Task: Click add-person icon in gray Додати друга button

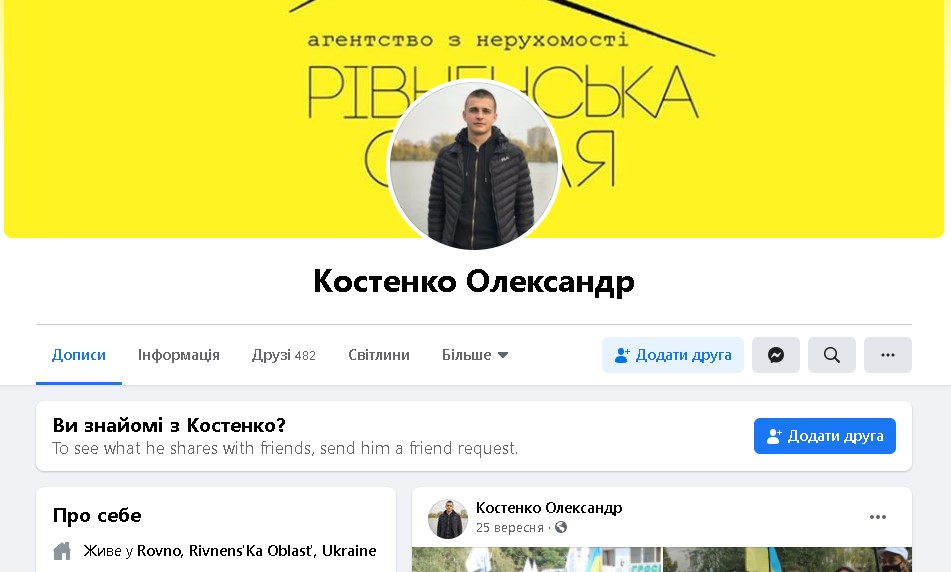Action: click(x=622, y=355)
